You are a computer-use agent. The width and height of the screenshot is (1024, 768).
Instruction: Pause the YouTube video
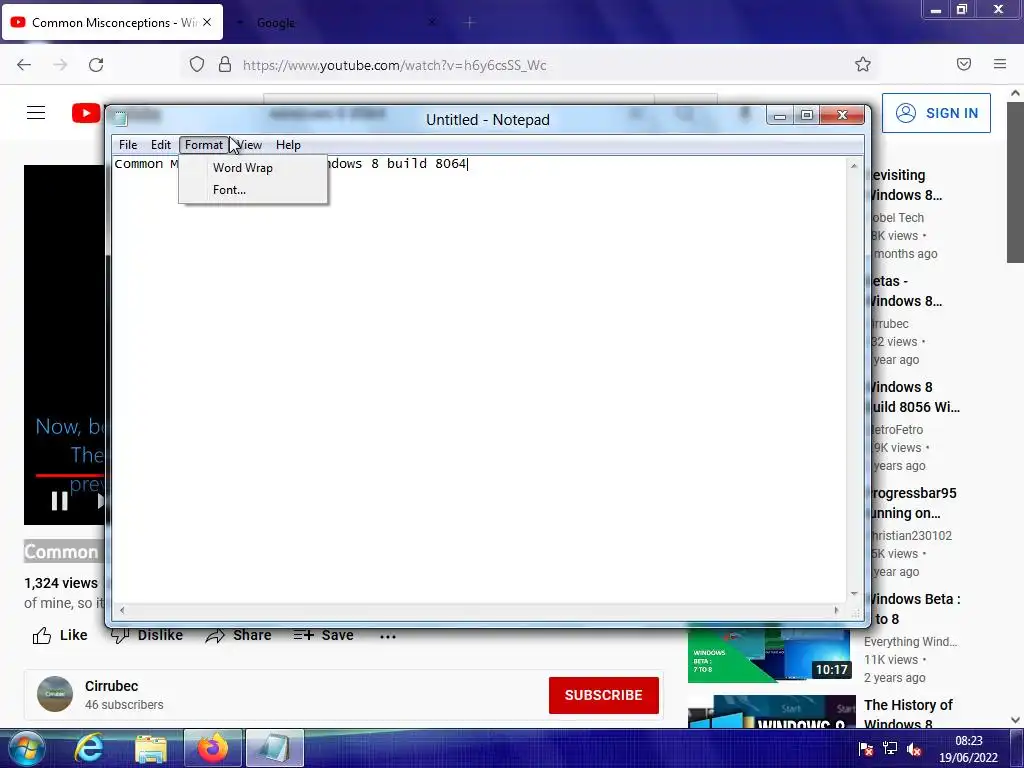(x=59, y=501)
